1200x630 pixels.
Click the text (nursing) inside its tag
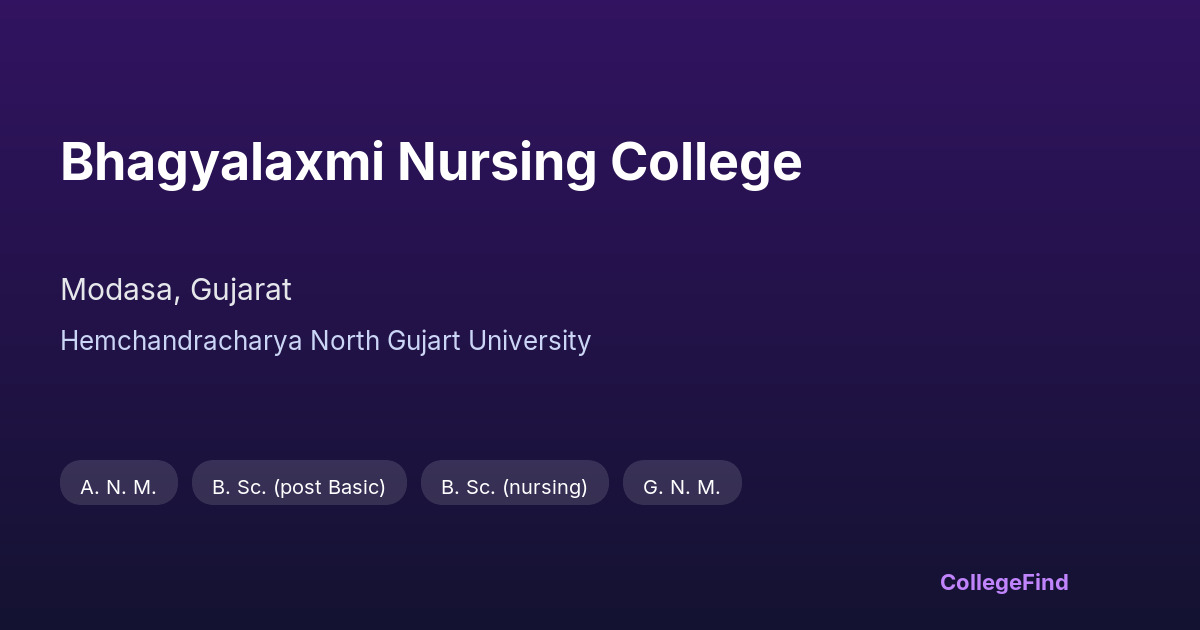[545, 487]
